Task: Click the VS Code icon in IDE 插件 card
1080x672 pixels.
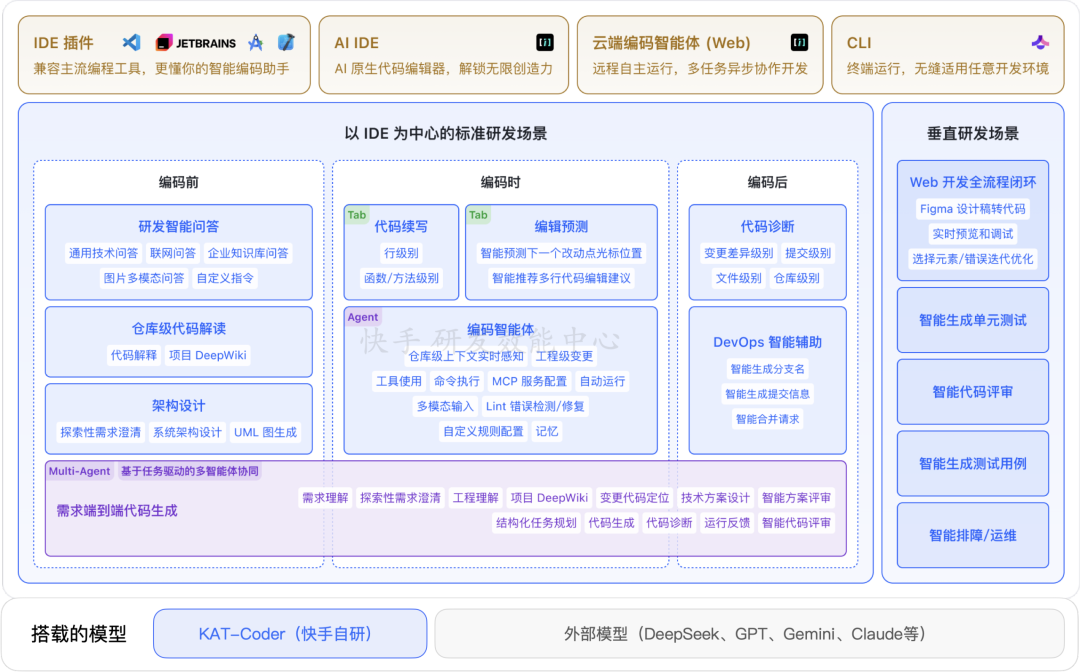Action: point(132,43)
